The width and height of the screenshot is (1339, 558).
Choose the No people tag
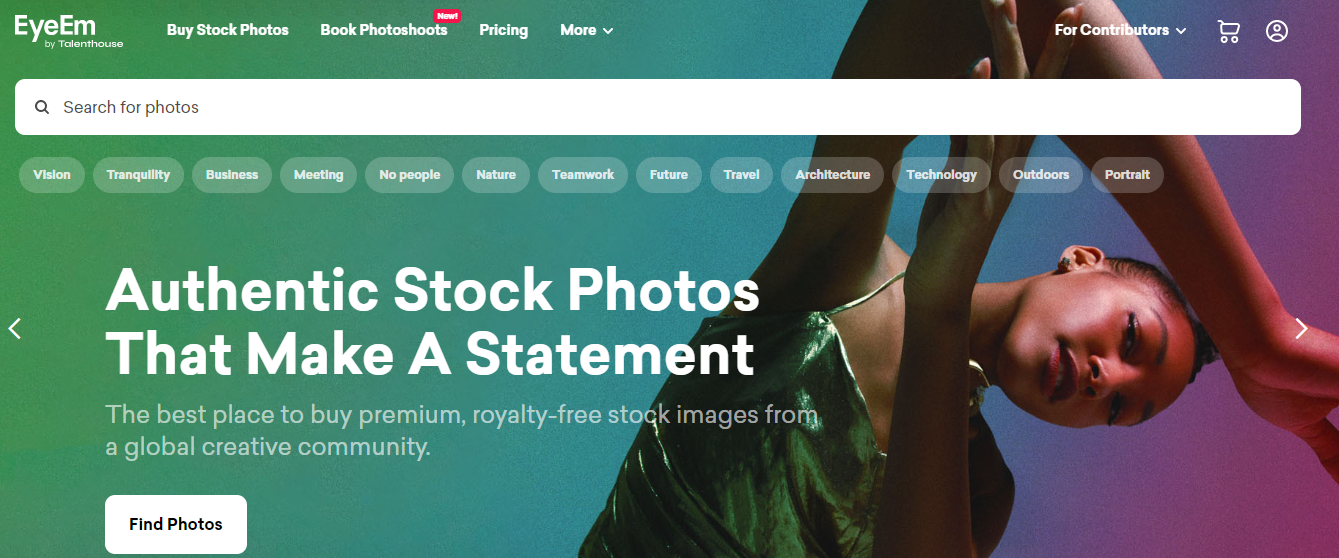click(x=410, y=175)
